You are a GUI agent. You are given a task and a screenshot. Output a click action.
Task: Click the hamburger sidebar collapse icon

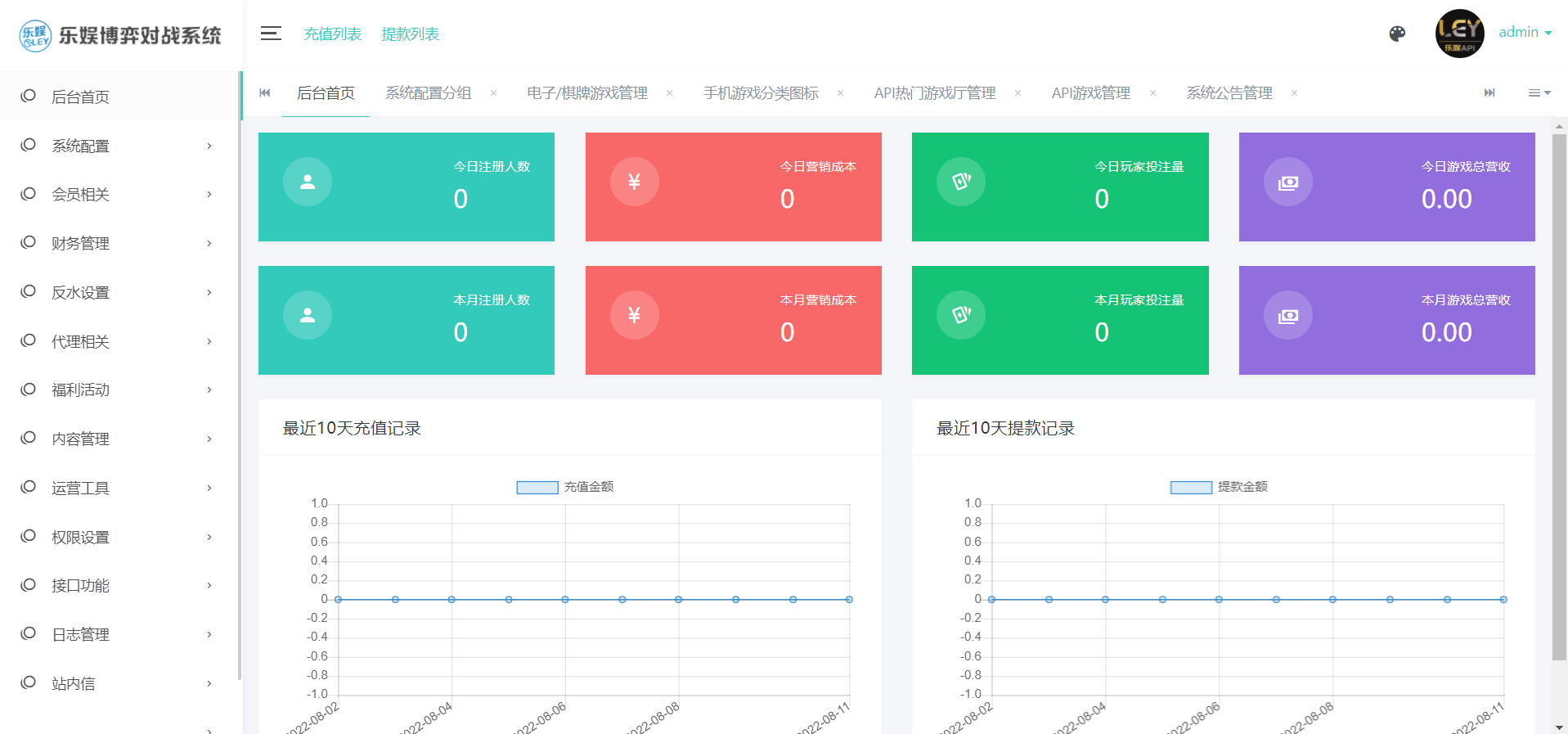pyautogui.click(x=271, y=34)
